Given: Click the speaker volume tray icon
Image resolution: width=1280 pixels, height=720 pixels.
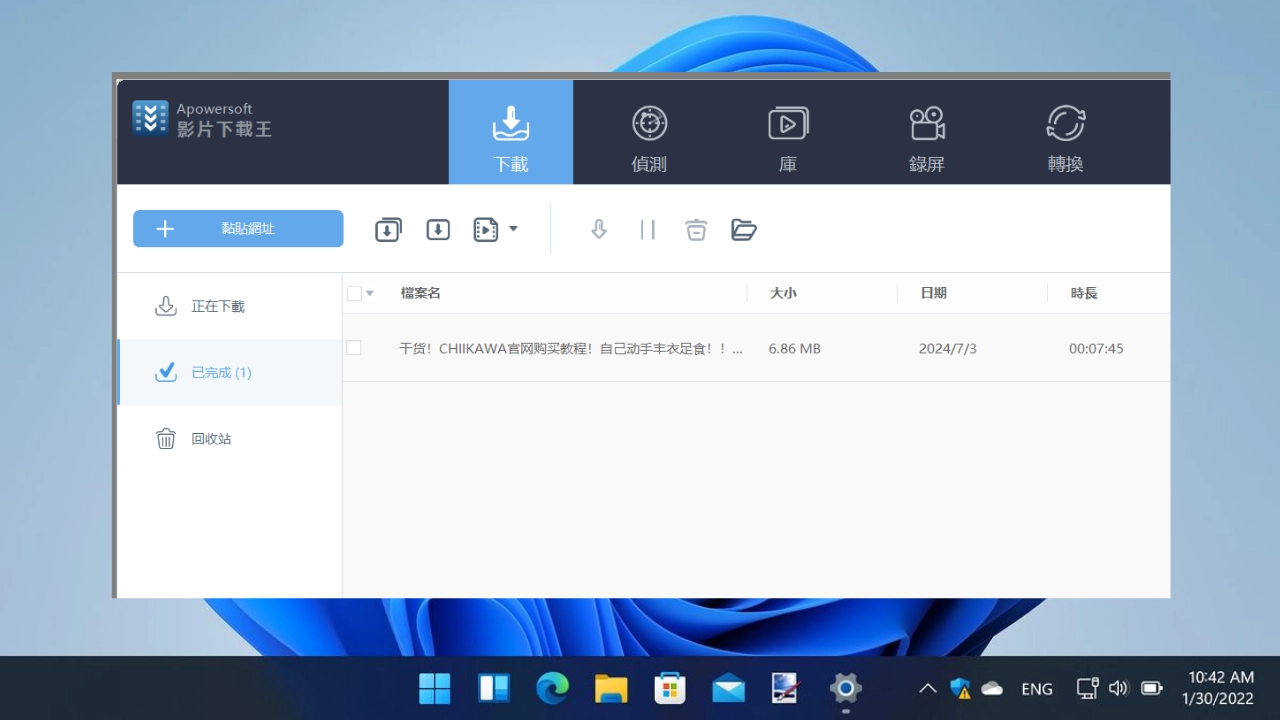Looking at the screenshot, I should (1119, 688).
